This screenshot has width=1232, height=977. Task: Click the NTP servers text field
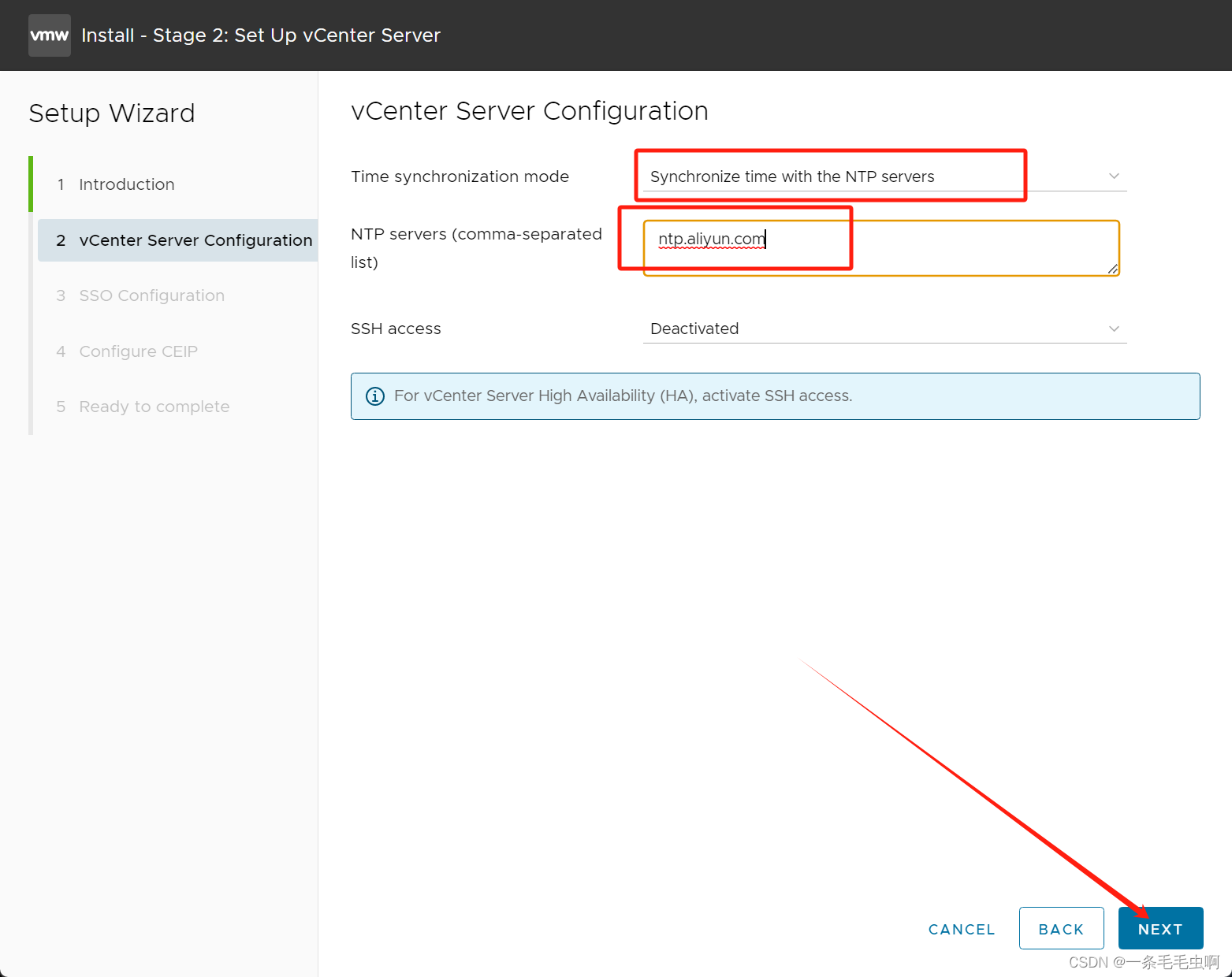881,248
